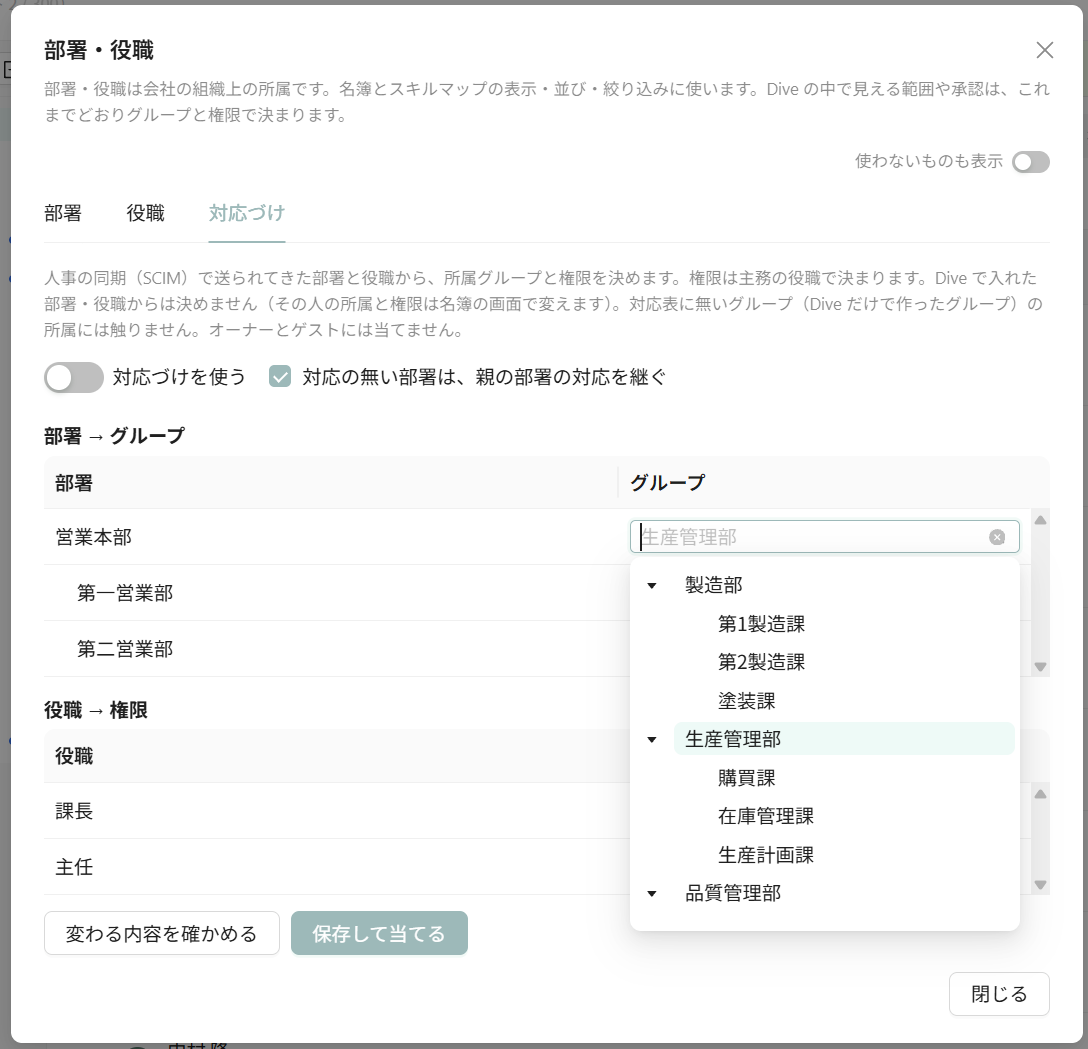
Task: Click down arrow of 役職 table scrollbar
Action: tap(1040, 885)
